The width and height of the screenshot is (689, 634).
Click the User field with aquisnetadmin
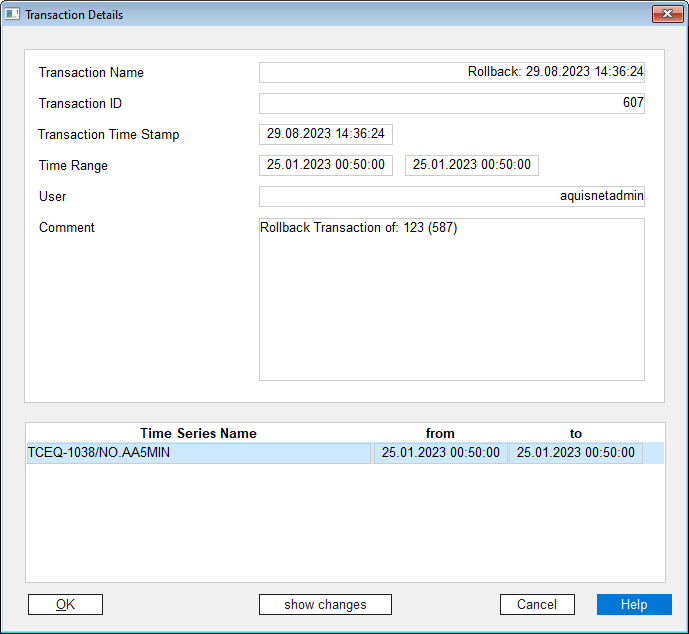451,197
